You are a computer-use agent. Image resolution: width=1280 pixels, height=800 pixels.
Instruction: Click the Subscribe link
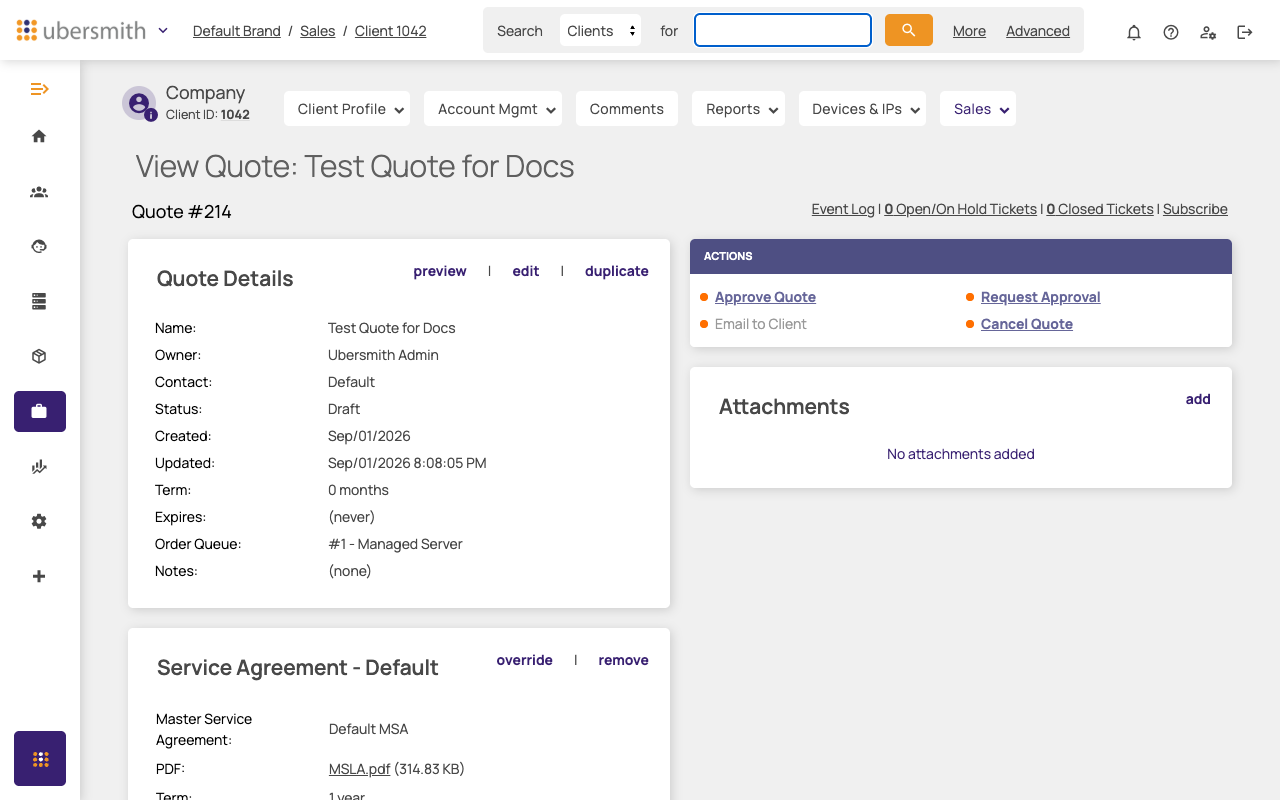coord(1195,209)
